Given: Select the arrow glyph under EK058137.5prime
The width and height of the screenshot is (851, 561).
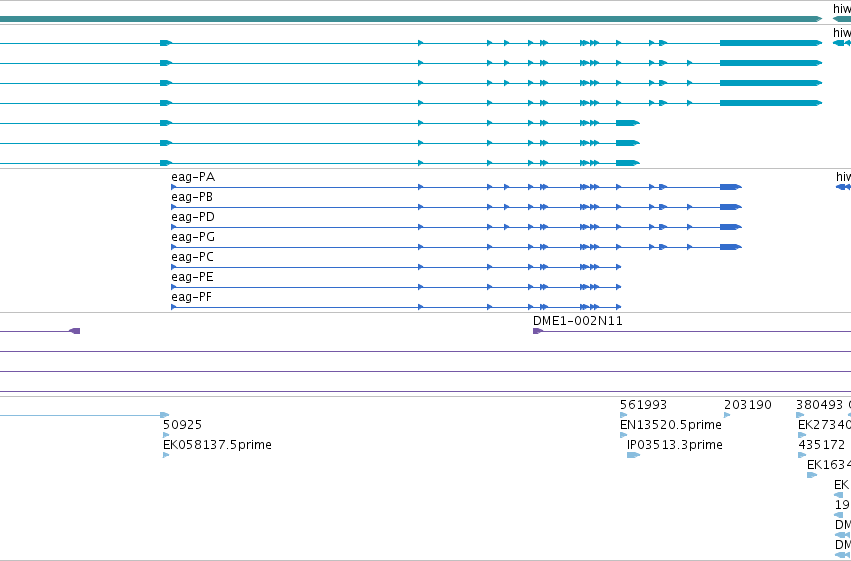Looking at the screenshot, I should click(x=166, y=455).
